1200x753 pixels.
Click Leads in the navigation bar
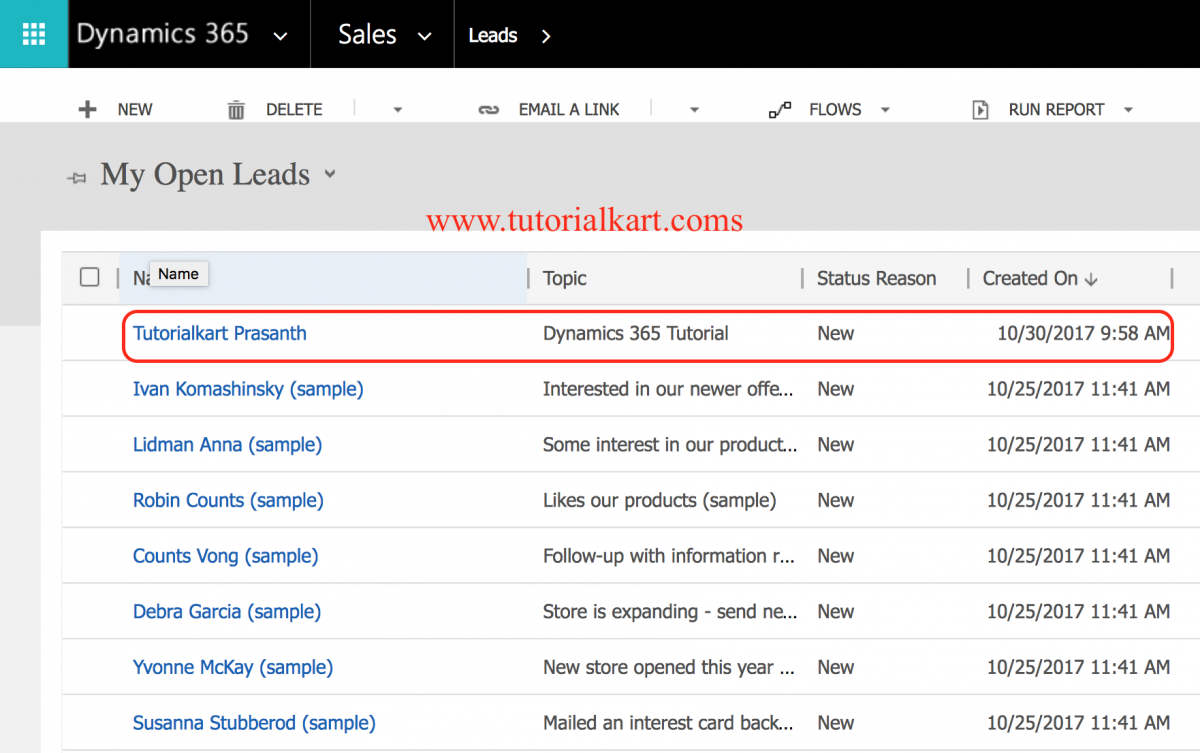click(492, 34)
